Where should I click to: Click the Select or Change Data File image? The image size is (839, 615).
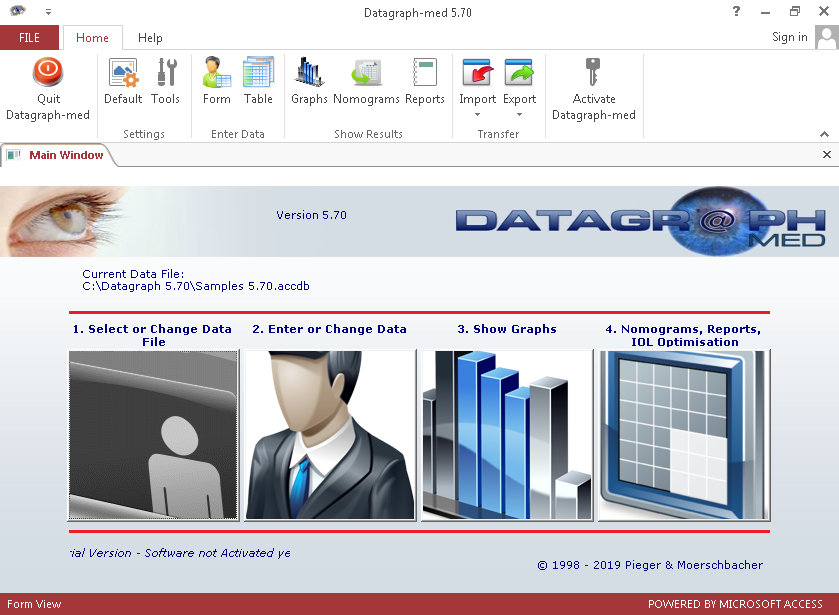(x=154, y=435)
